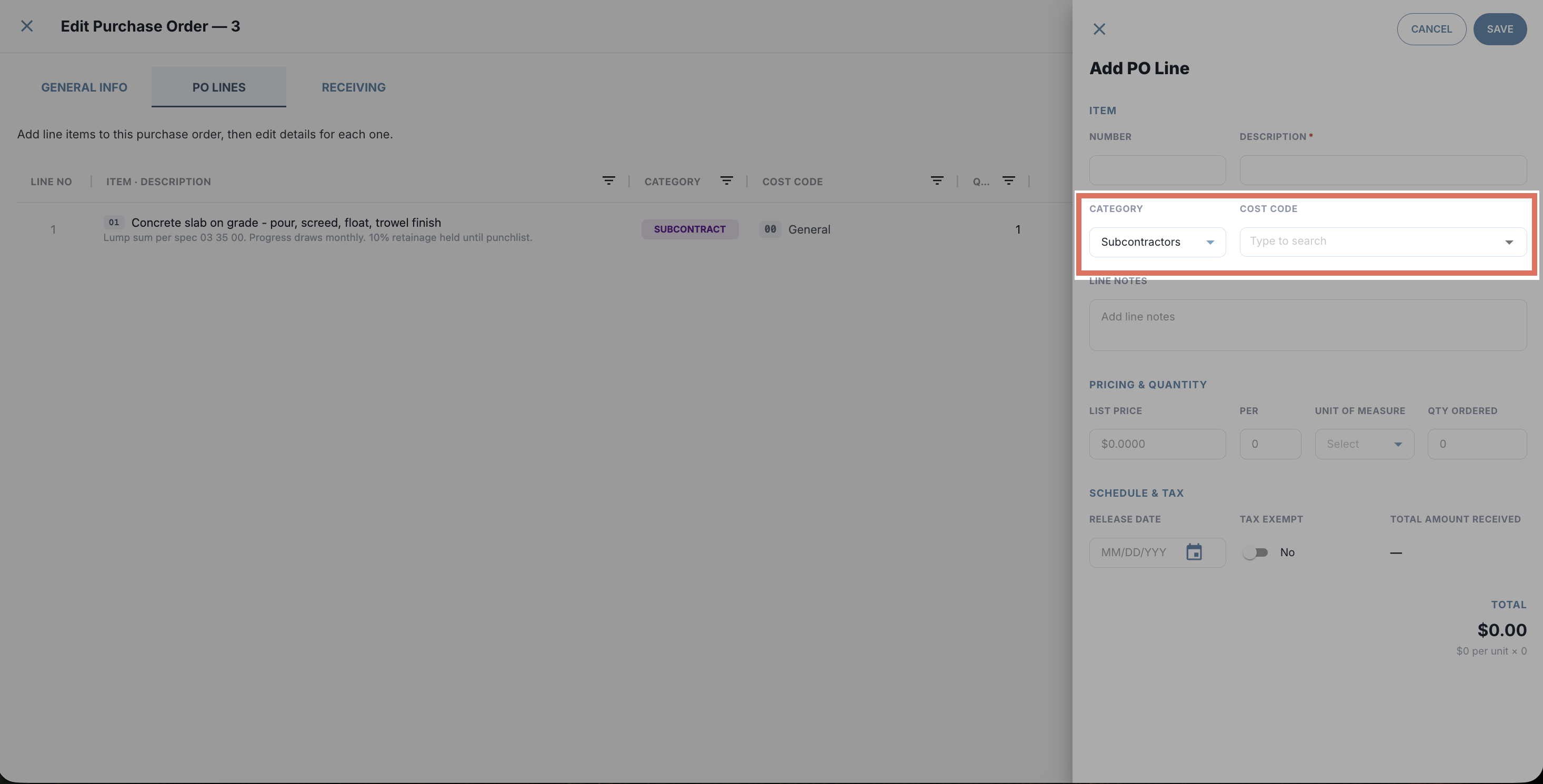Toggle the Tax Exempt switch

pos(1256,553)
